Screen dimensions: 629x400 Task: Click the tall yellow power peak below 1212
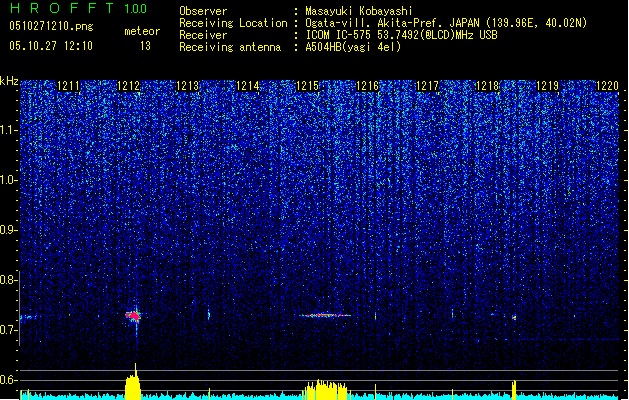pos(133,383)
